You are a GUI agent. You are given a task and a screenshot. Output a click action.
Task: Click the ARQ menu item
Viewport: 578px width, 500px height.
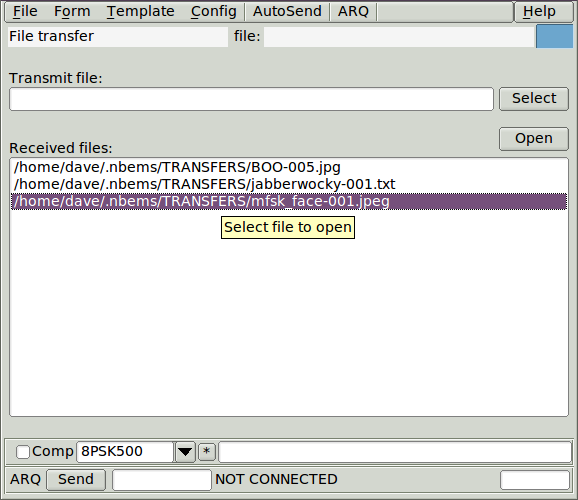point(353,11)
